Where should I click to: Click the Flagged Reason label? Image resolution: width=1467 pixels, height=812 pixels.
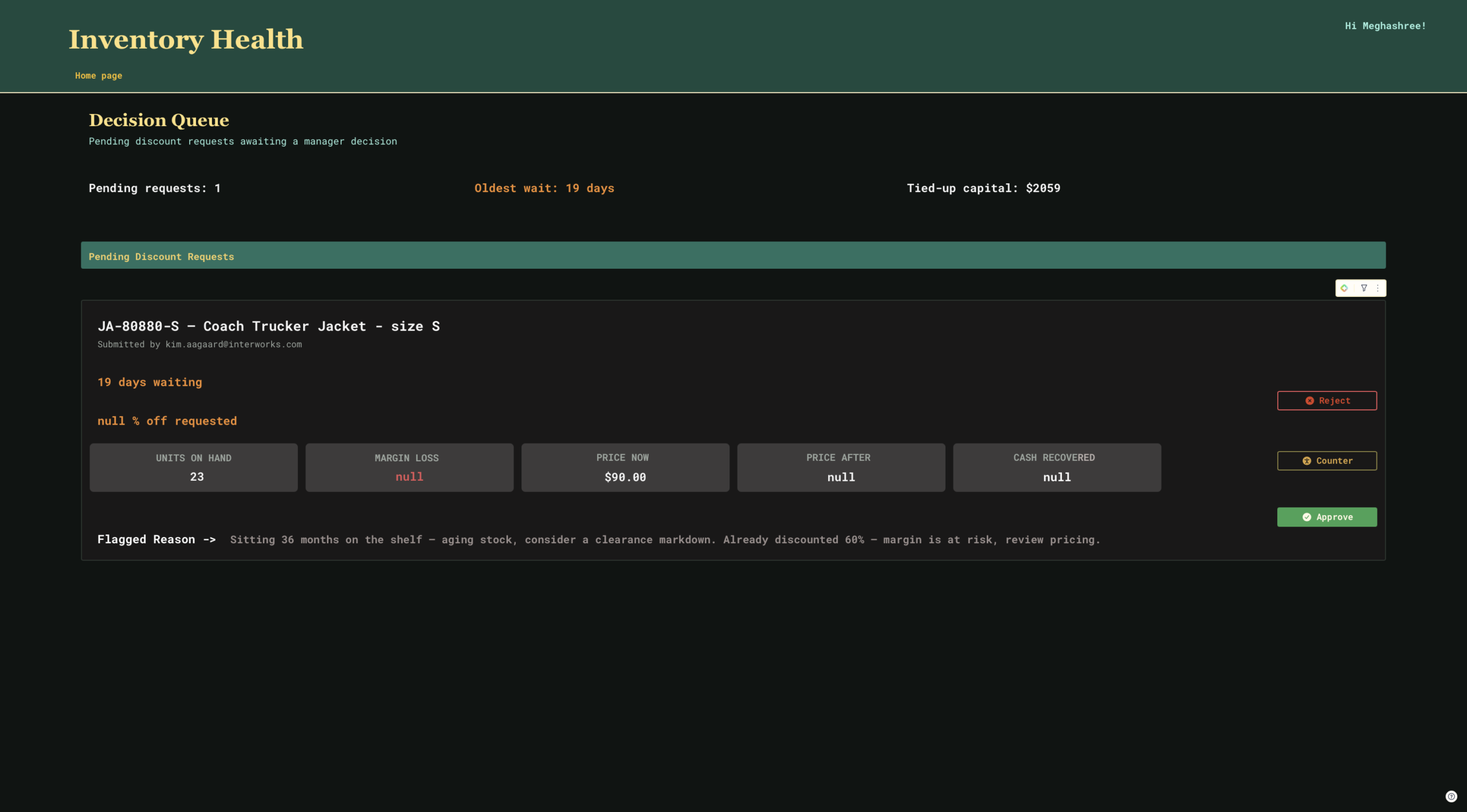coord(156,540)
